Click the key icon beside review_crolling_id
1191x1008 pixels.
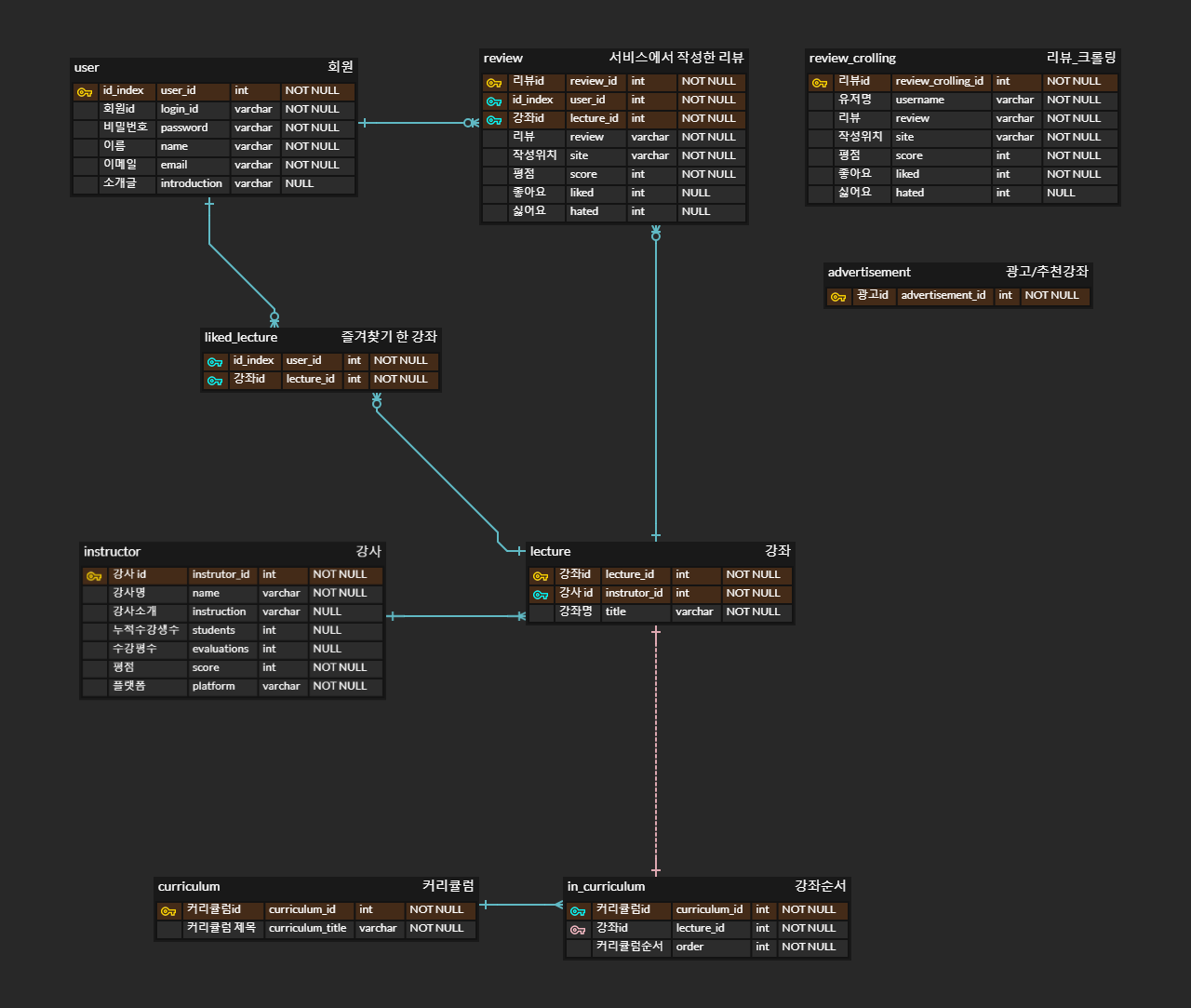(820, 83)
